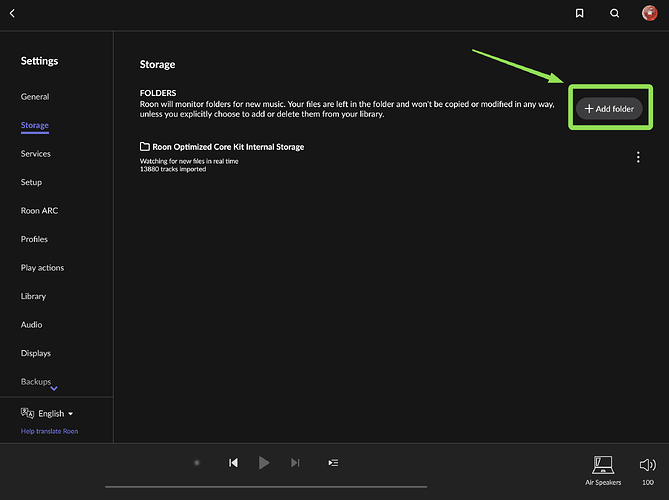
Task: Open Services settings
Action: (x=36, y=154)
